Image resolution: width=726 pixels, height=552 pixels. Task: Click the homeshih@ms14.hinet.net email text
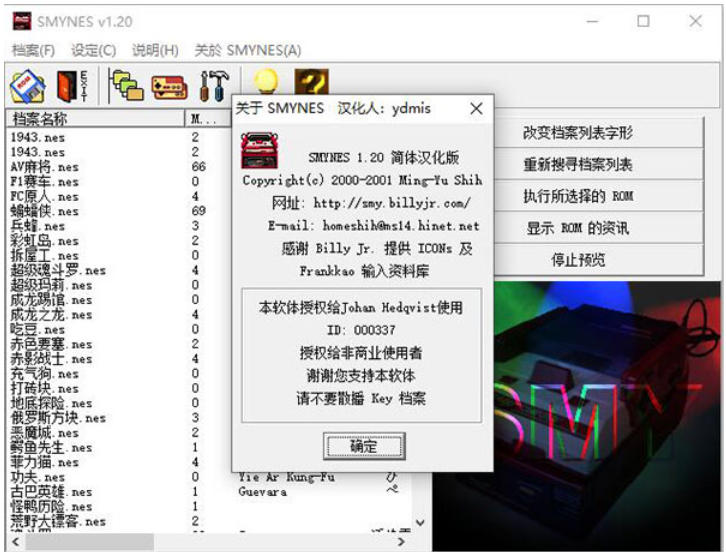[x=401, y=226]
